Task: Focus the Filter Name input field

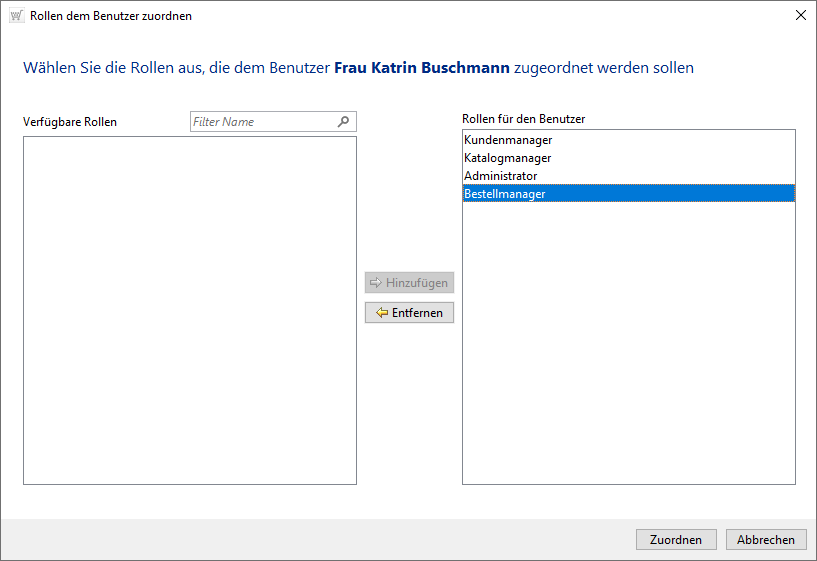Action: click(x=262, y=122)
